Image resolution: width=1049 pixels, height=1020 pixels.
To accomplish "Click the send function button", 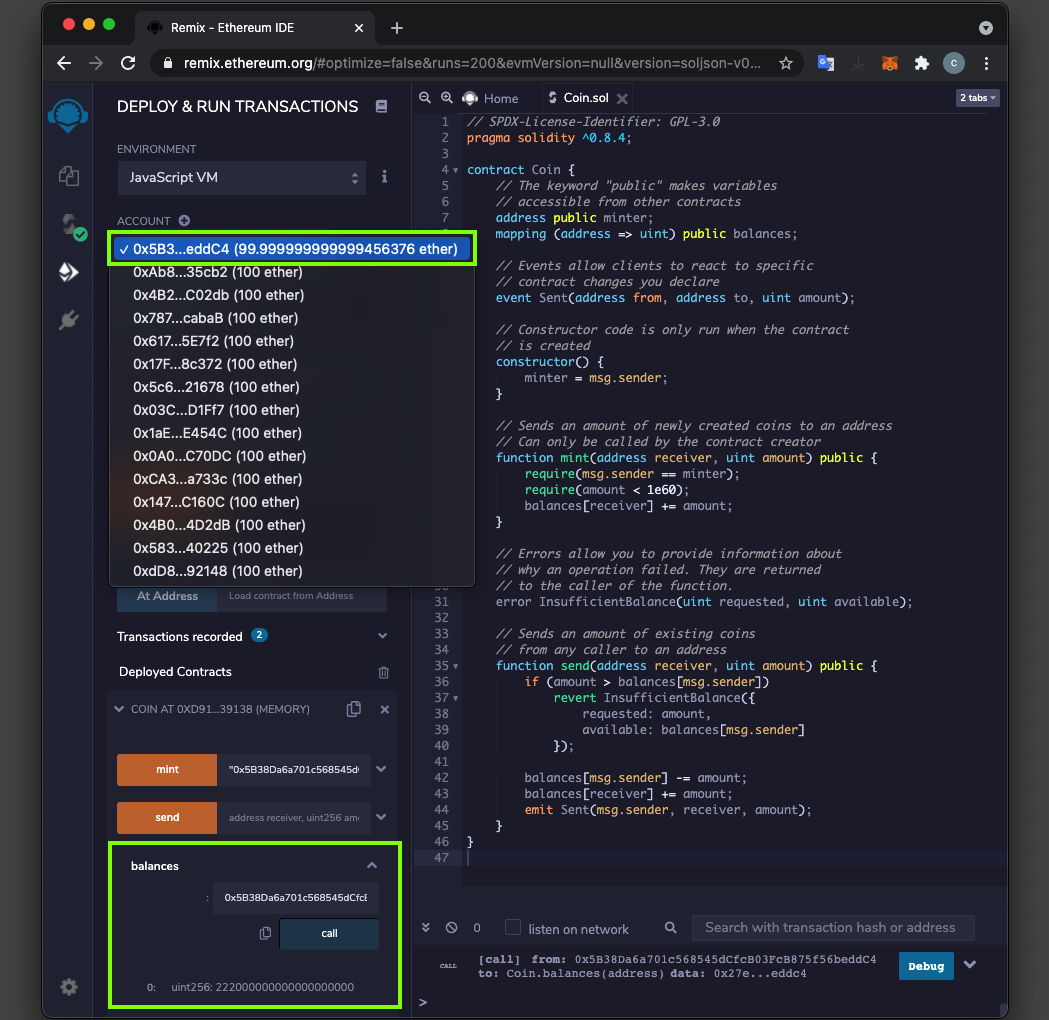I will click(x=167, y=817).
